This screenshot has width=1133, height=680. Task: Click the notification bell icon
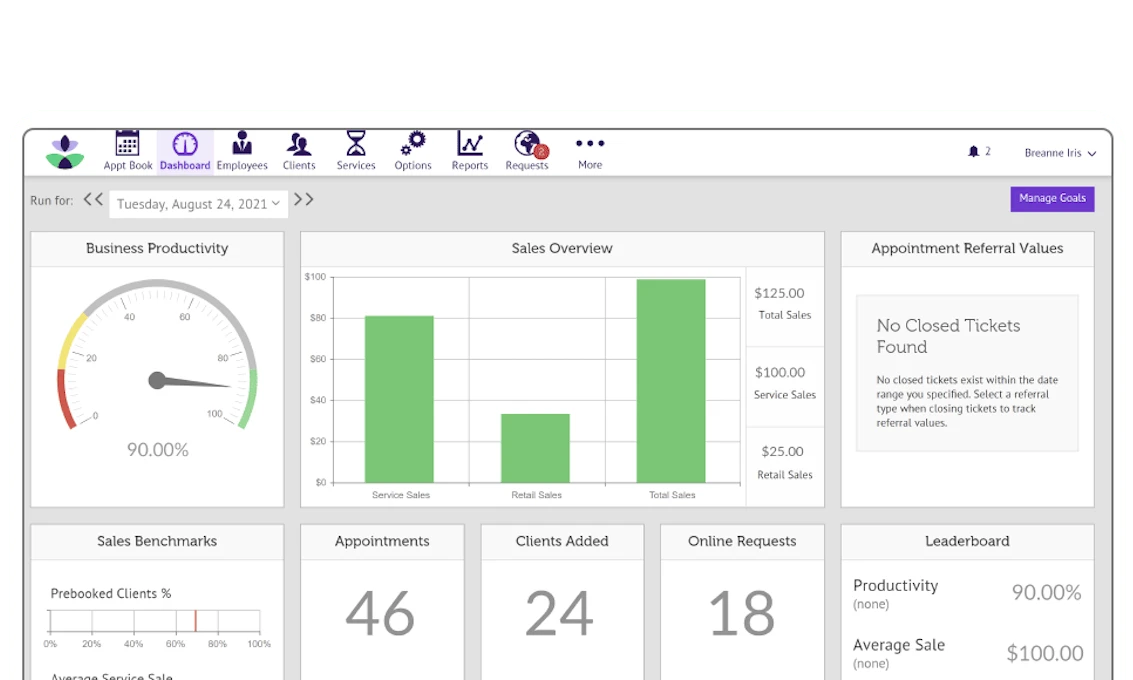(x=973, y=152)
